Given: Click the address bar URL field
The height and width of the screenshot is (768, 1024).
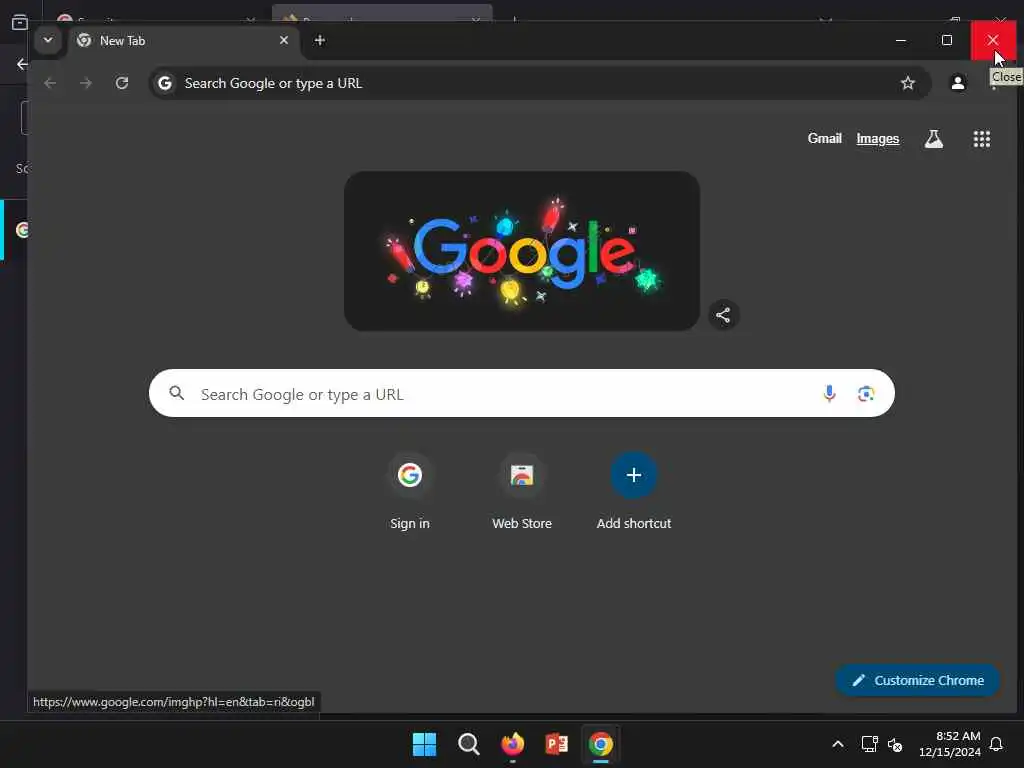Looking at the screenshot, I should (539, 83).
